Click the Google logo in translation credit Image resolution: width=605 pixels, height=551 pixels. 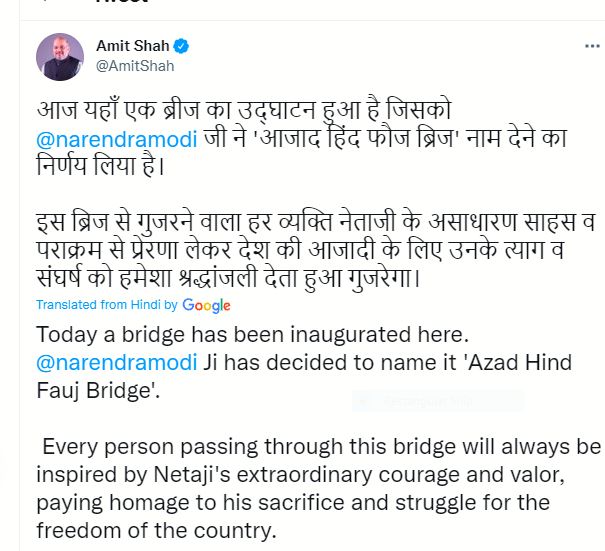tap(206, 305)
